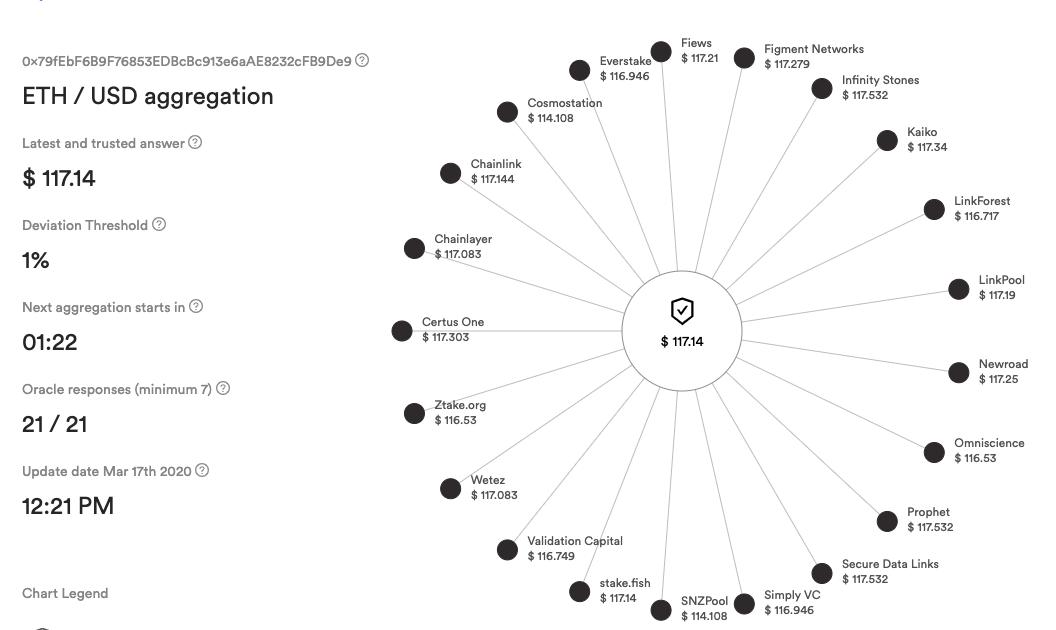Click the Prophet oracle node dot

tap(887, 521)
